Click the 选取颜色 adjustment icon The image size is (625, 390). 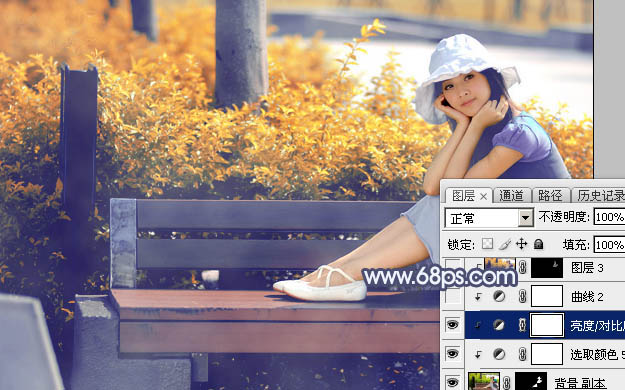tap(499, 354)
